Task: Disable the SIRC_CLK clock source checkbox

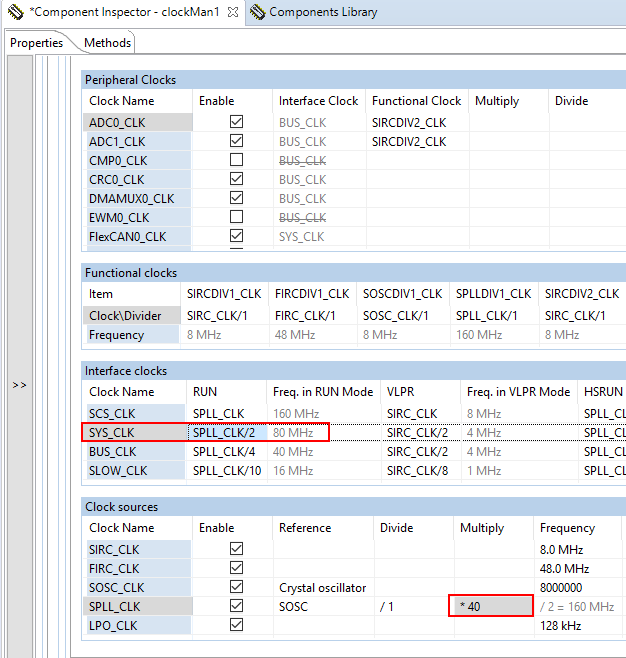Action: click(236, 548)
